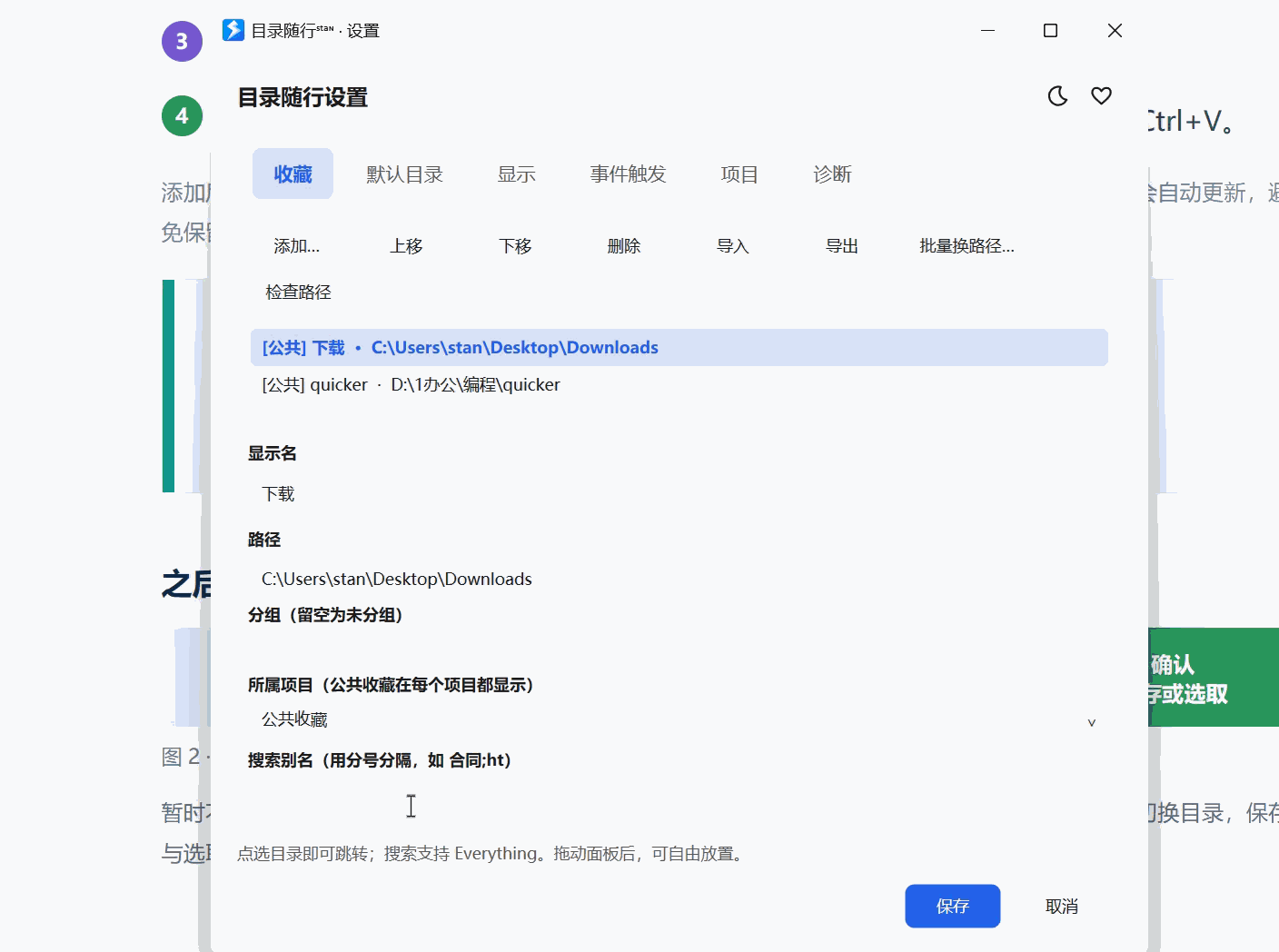Open the 诊断 tab
This screenshot has height=952, width=1279.
click(832, 174)
